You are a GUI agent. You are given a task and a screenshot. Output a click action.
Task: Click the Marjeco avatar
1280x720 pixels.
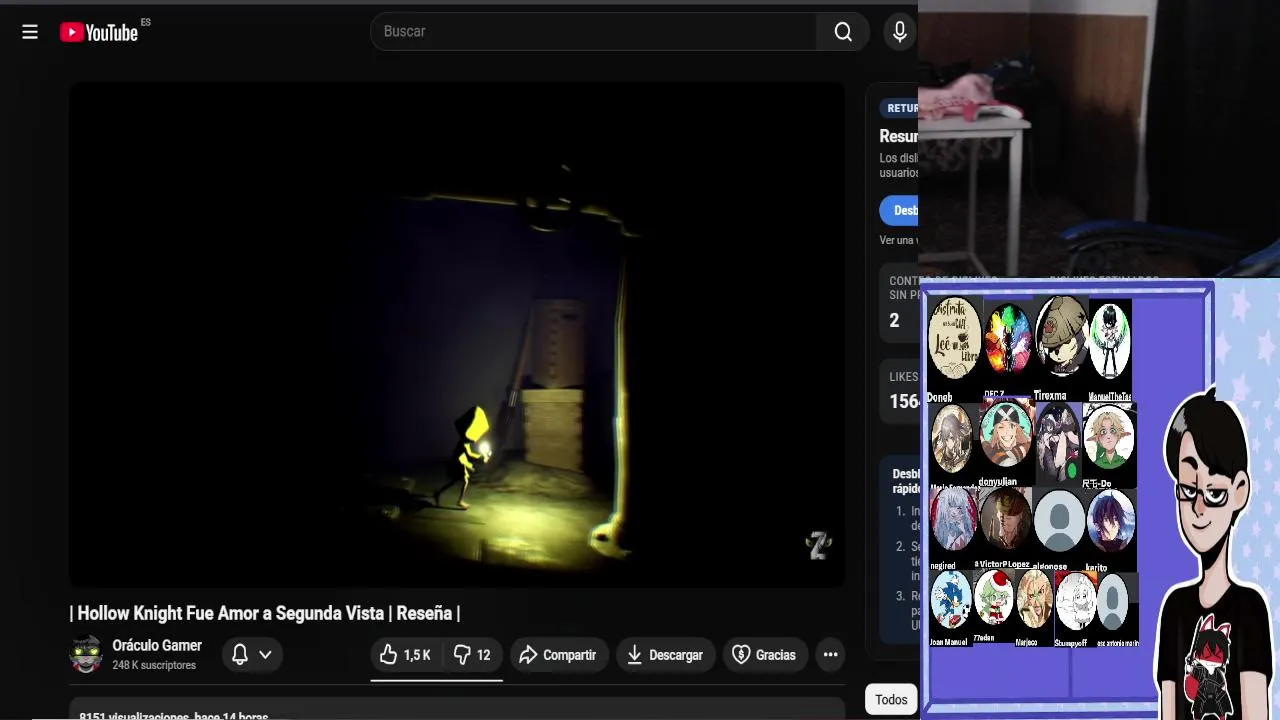coord(1034,600)
